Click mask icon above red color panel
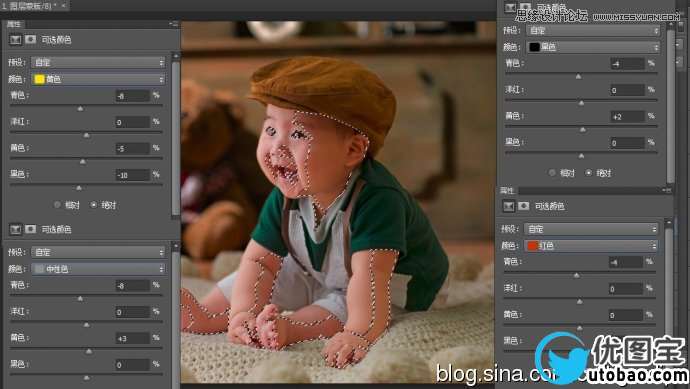The height and width of the screenshot is (389, 690). click(x=524, y=206)
